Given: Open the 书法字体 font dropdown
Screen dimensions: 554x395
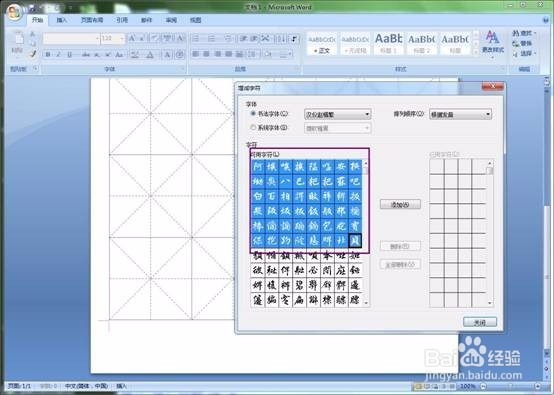Looking at the screenshot, I should coord(337,114).
